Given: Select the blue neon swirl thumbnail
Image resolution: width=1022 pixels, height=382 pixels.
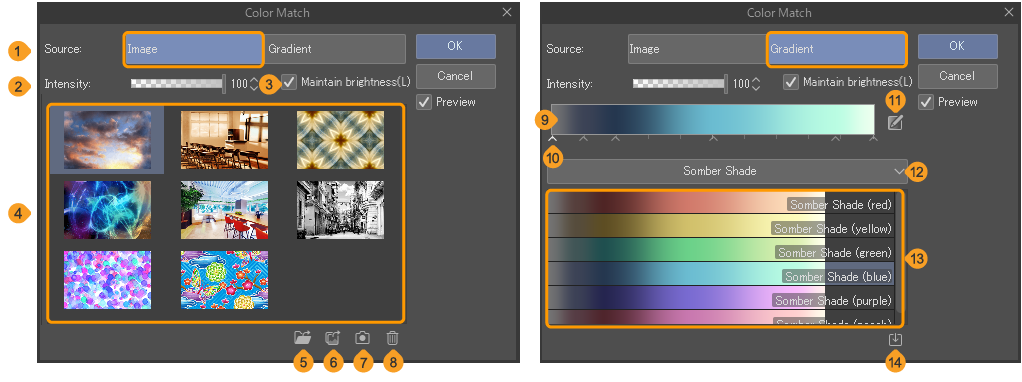Looking at the screenshot, I should 108,210.
